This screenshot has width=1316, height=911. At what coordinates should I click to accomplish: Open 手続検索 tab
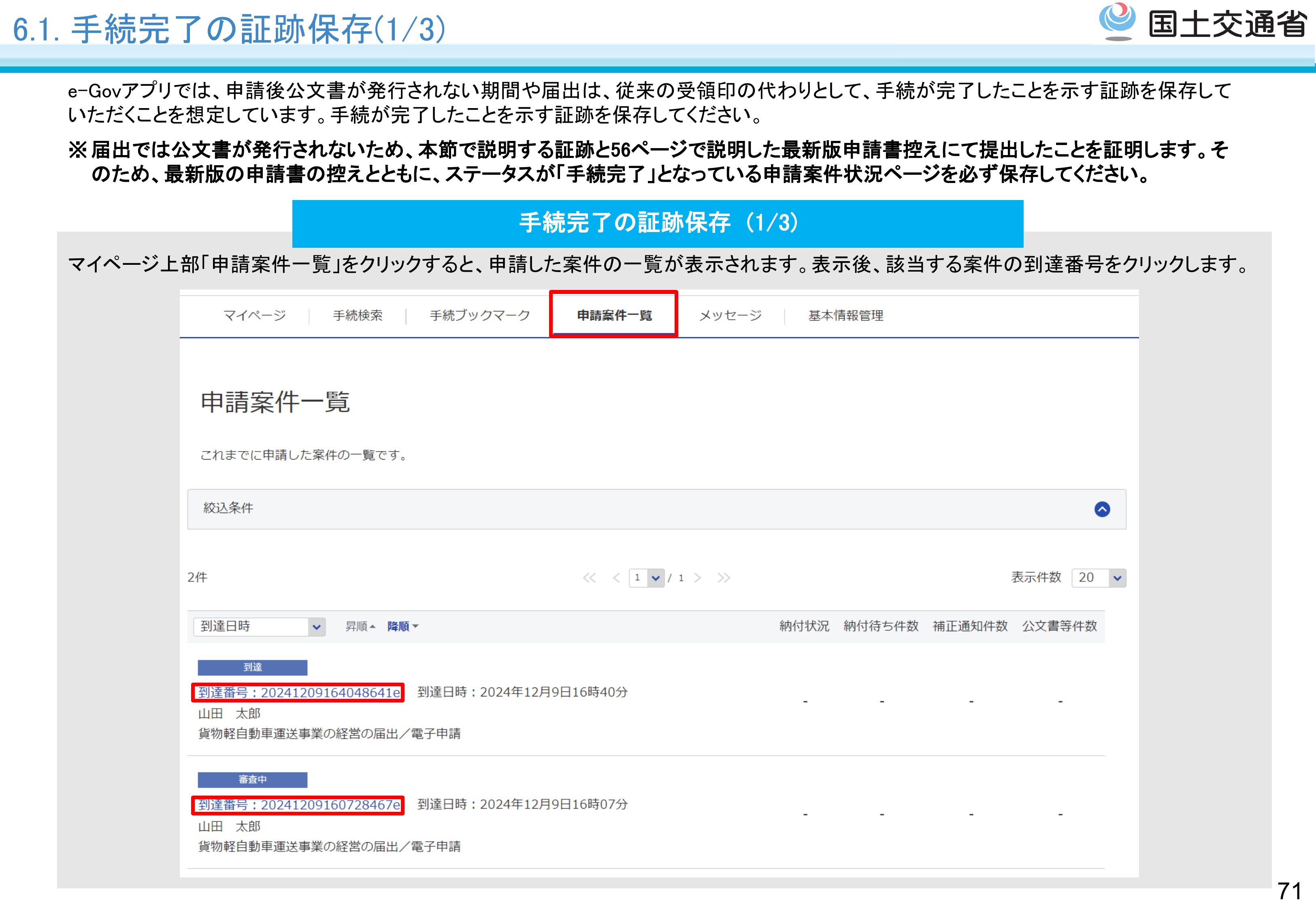pyautogui.click(x=358, y=315)
